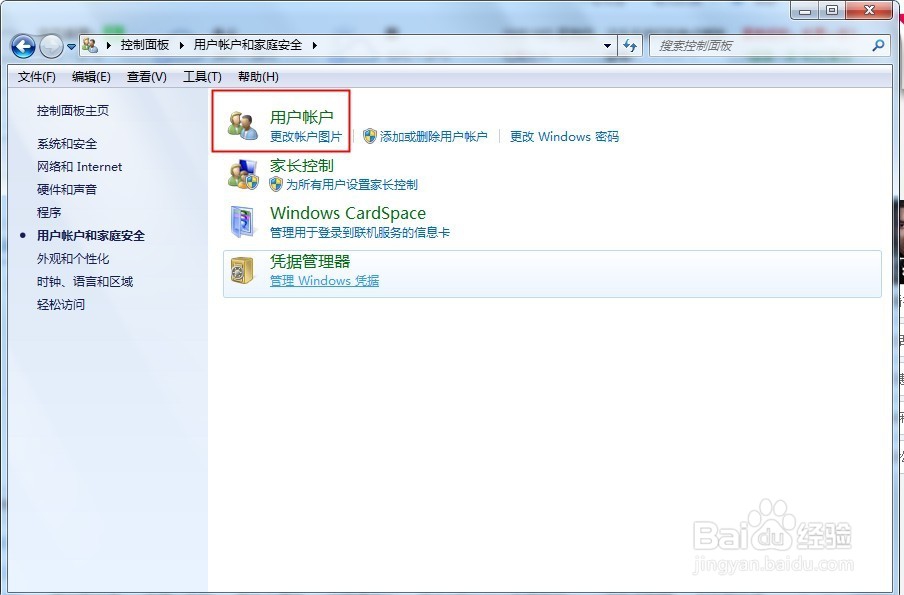Open the 编辑(E) menu
The width and height of the screenshot is (904, 595).
[x=91, y=77]
